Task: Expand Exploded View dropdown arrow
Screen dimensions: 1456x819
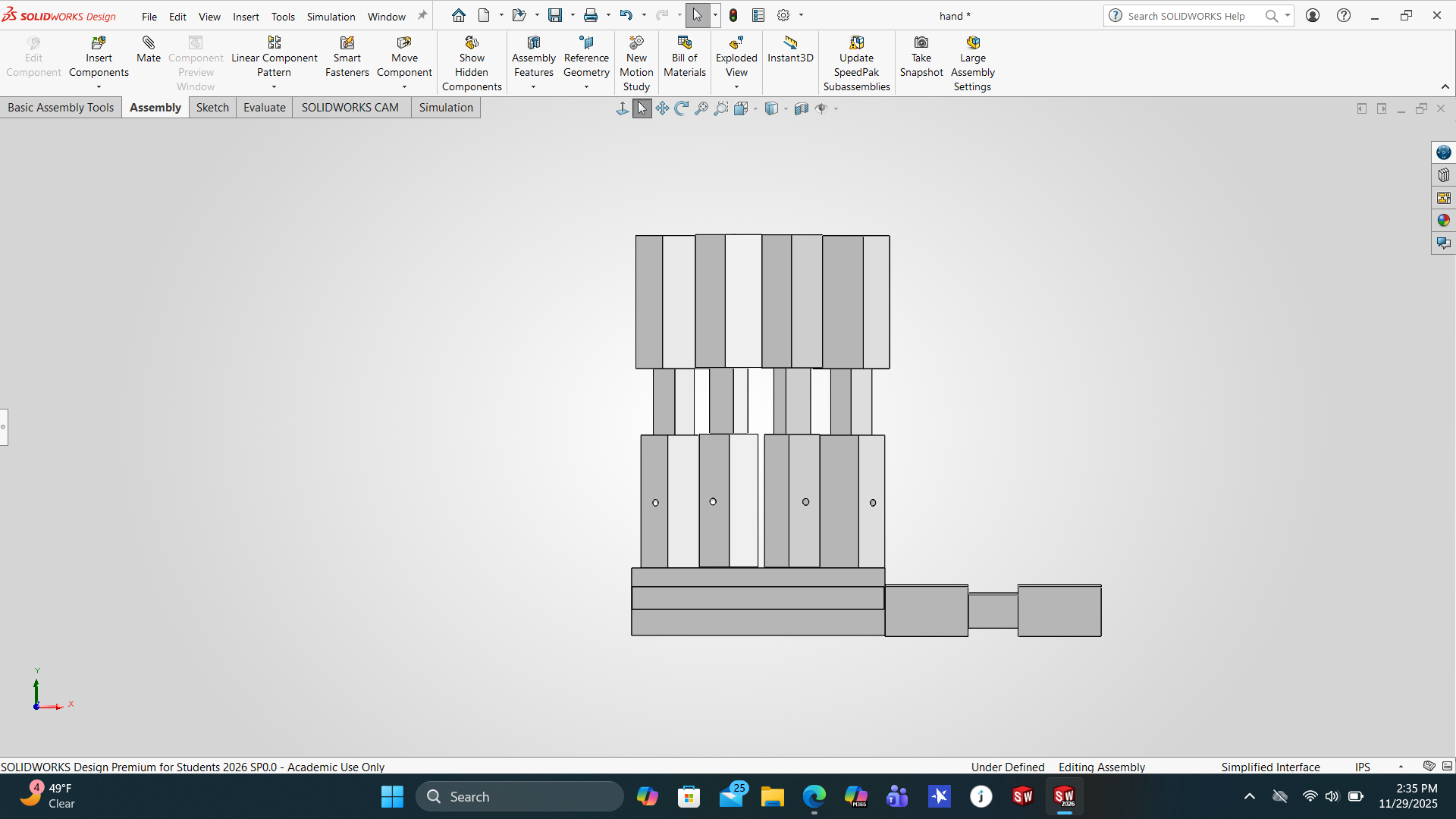Action: 736,87
